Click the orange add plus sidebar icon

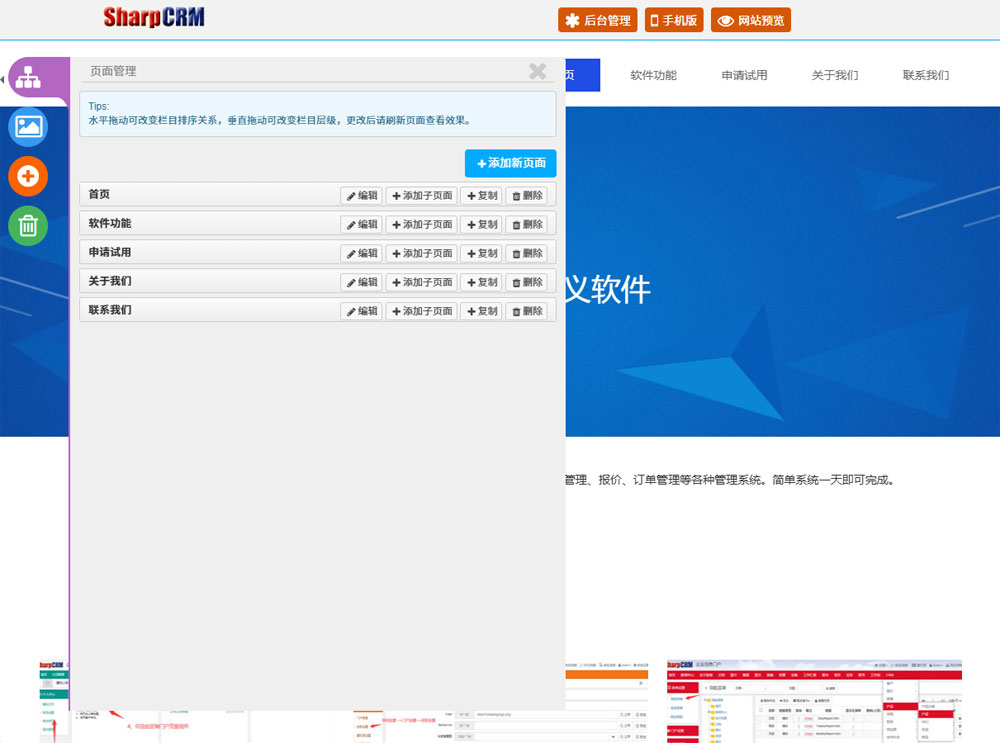28,177
